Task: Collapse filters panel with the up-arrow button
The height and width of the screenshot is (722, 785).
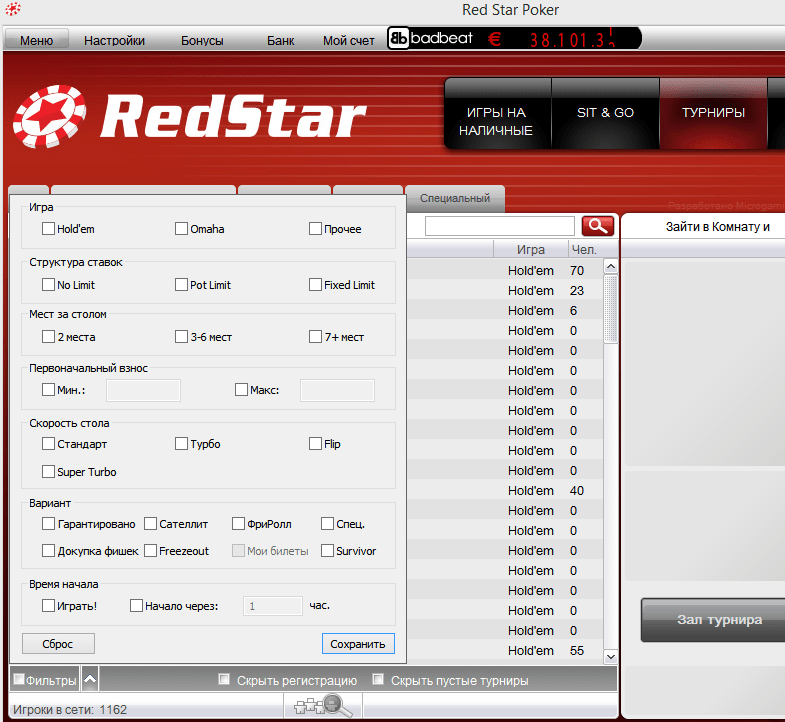Action: pyautogui.click(x=90, y=679)
